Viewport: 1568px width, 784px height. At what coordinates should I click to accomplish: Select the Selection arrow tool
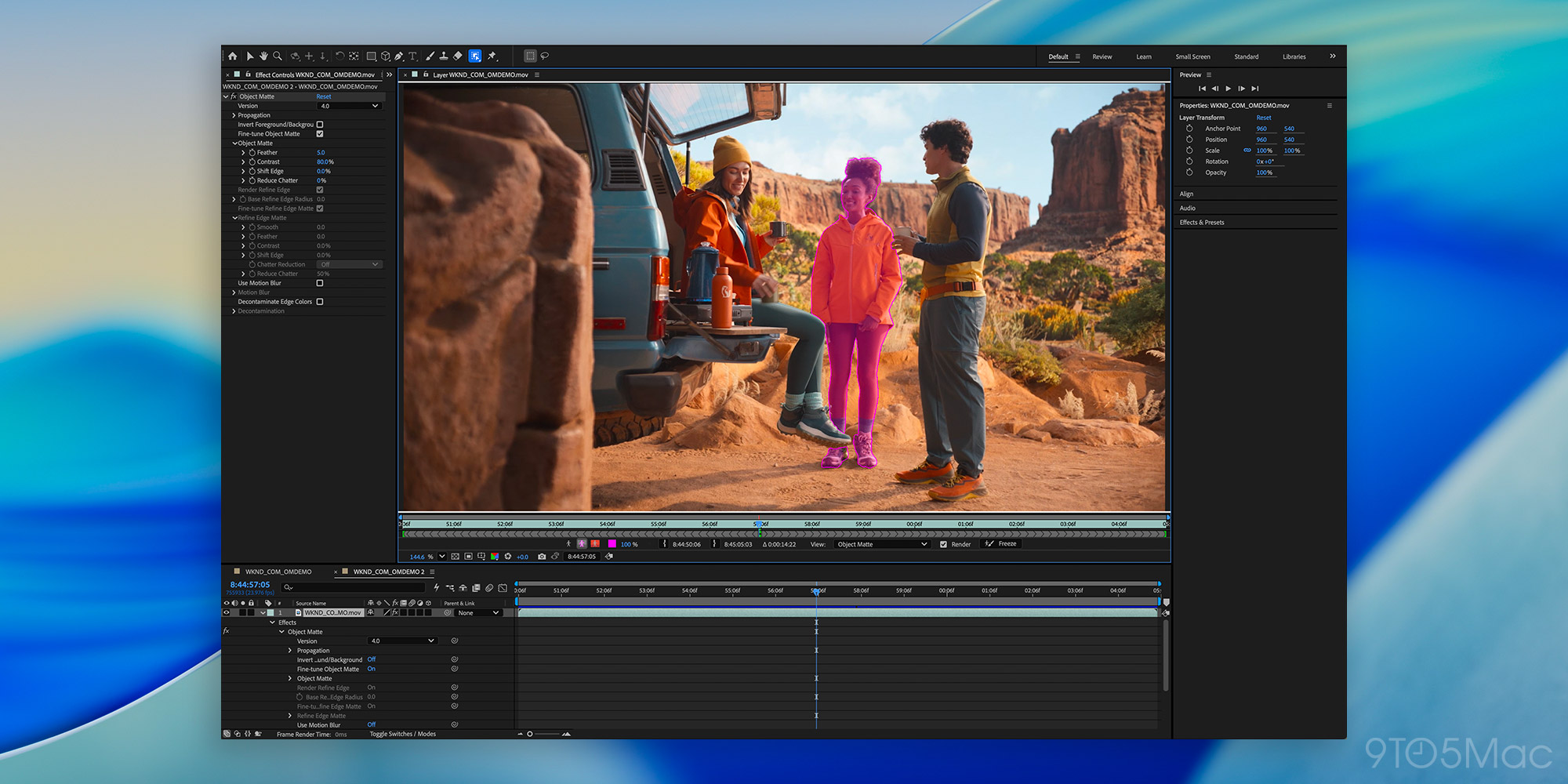(250, 56)
